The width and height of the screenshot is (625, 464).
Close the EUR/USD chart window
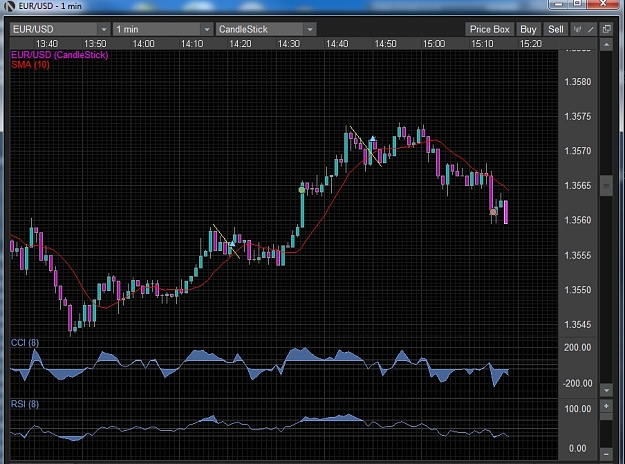(603, 4)
